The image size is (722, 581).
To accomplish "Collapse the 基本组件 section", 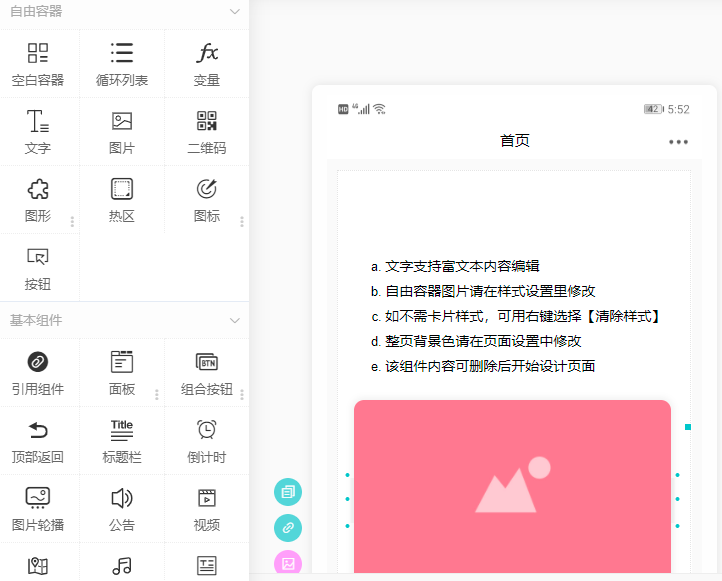I will coord(234,321).
